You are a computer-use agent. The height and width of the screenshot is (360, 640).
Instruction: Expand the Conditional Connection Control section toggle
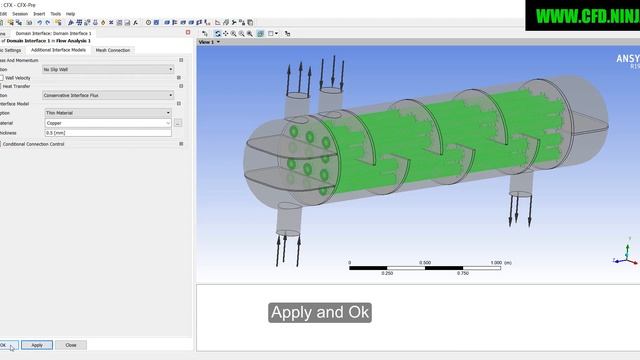coord(181,144)
